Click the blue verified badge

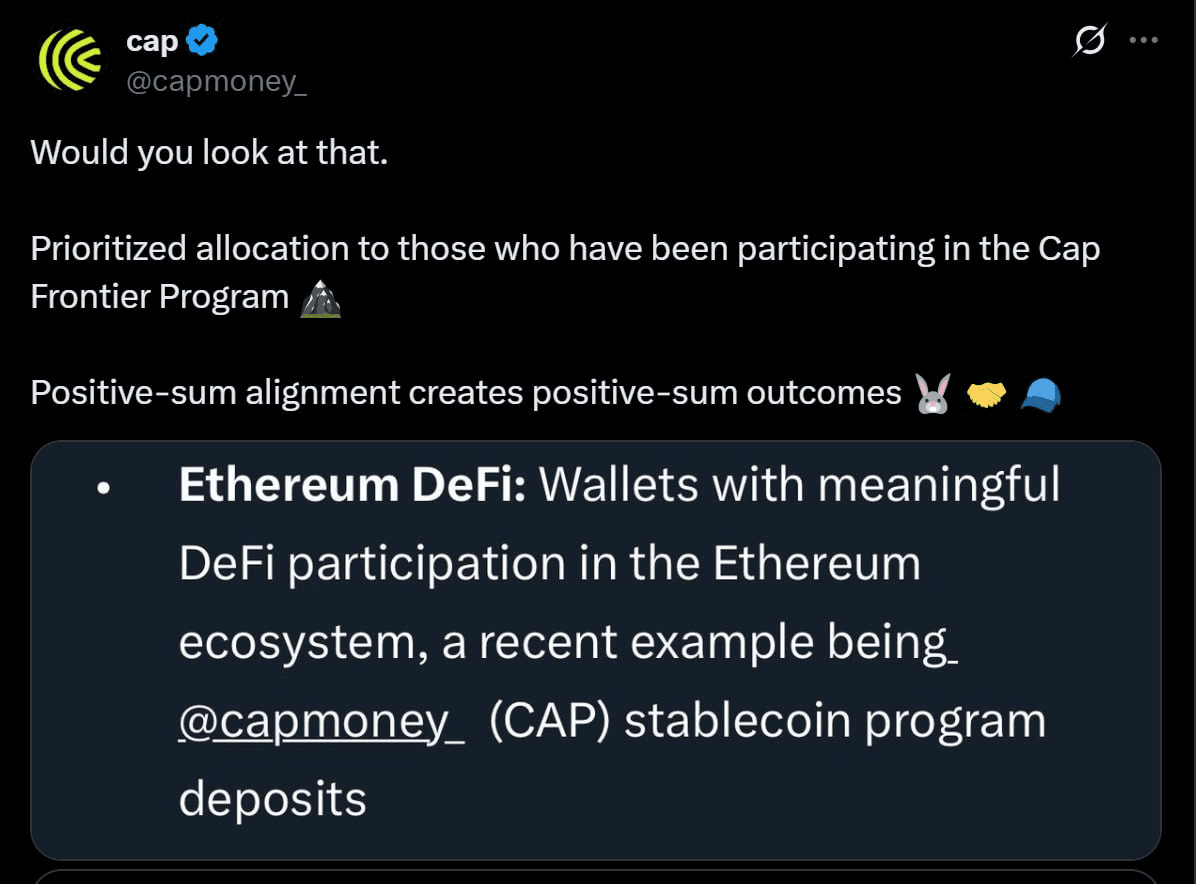click(201, 42)
